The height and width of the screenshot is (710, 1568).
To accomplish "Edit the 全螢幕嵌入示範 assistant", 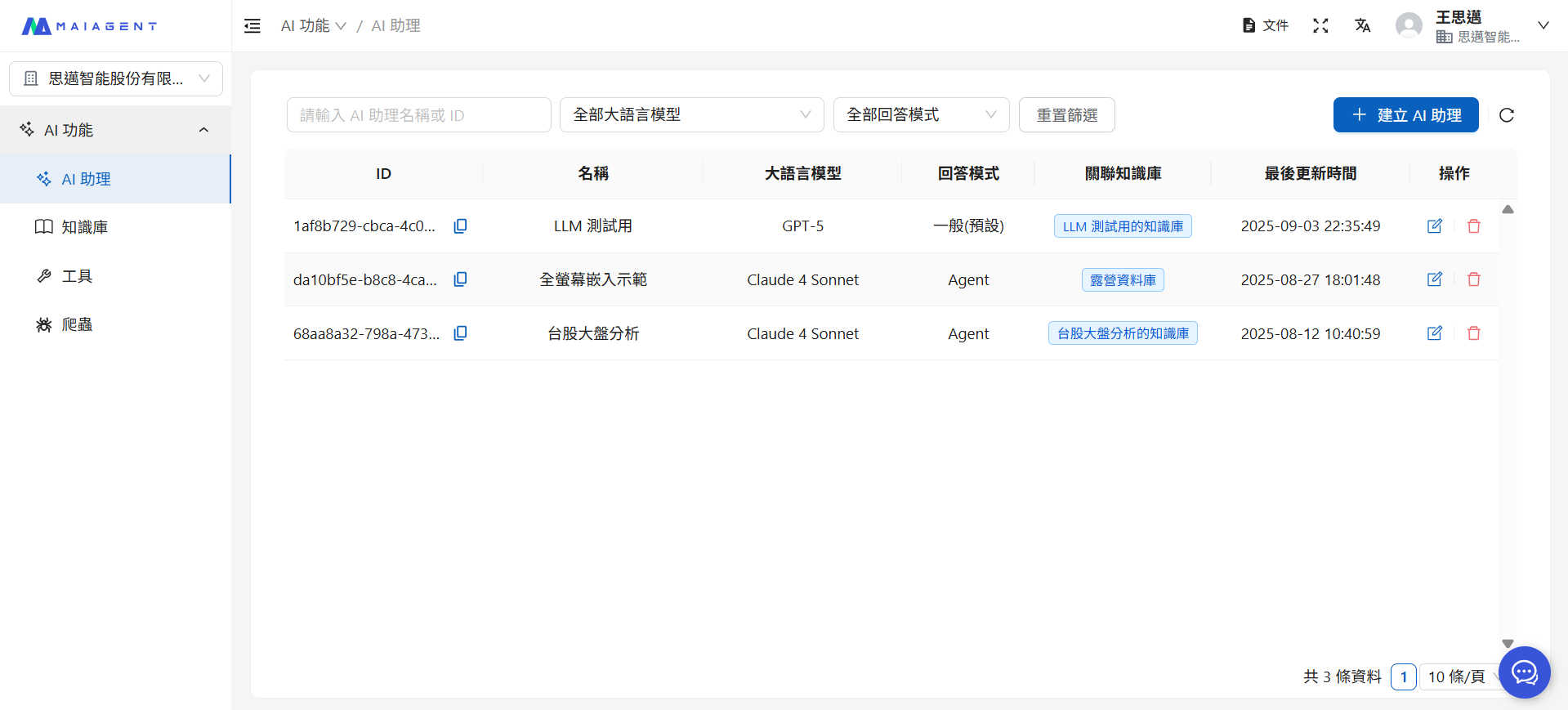I will 1434,279.
